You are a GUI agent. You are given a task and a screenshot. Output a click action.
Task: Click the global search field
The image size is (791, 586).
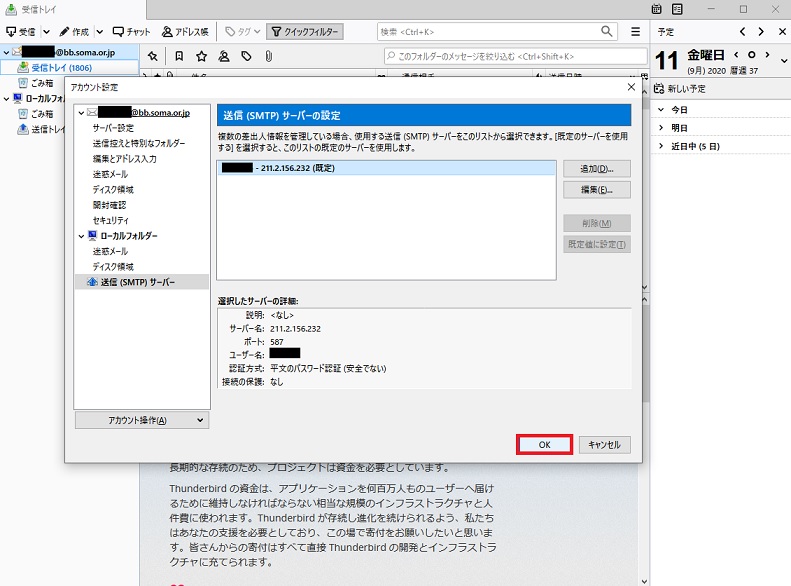pyautogui.click(x=488, y=32)
